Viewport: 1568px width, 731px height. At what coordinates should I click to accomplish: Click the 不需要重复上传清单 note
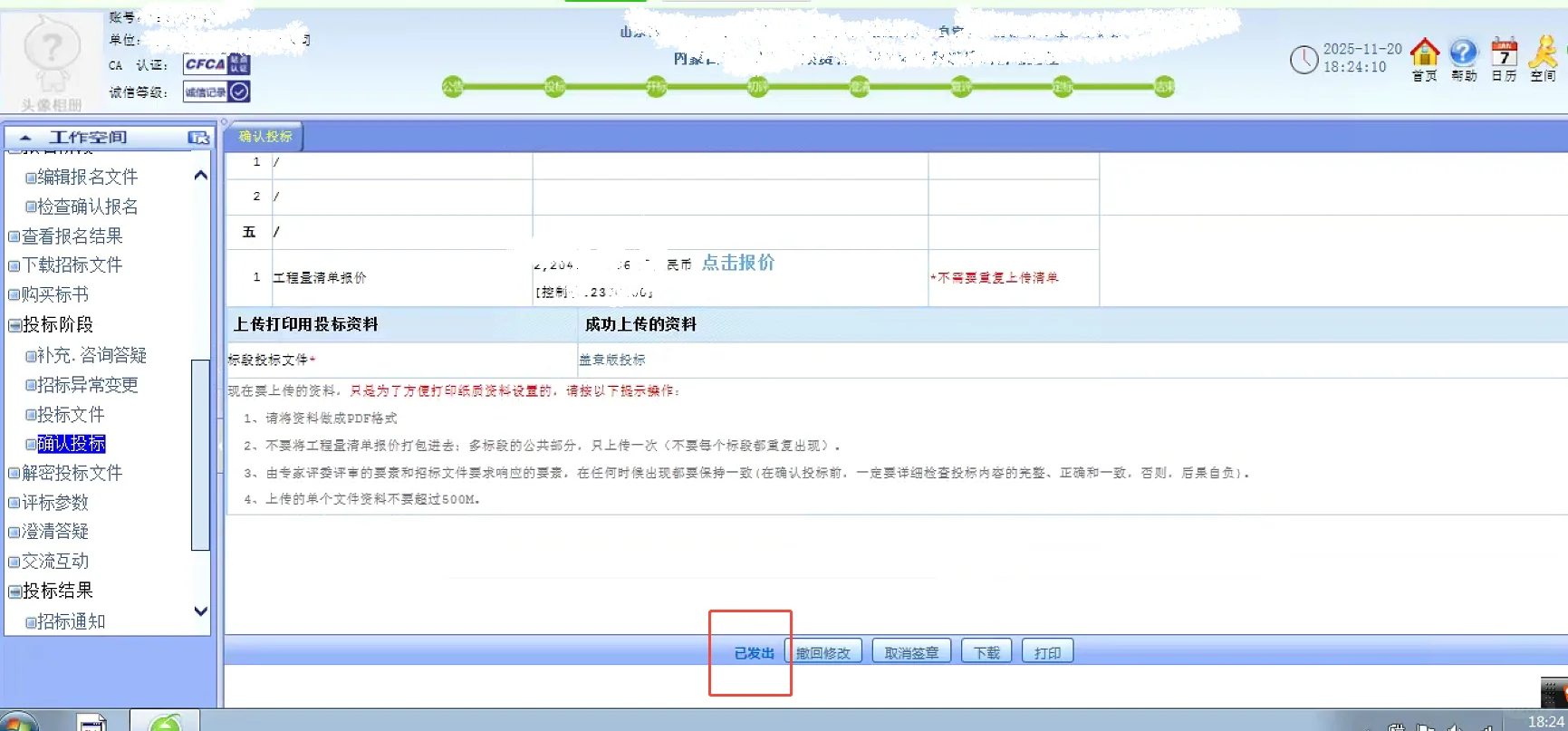pyautogui.click(x=995, y=278)
